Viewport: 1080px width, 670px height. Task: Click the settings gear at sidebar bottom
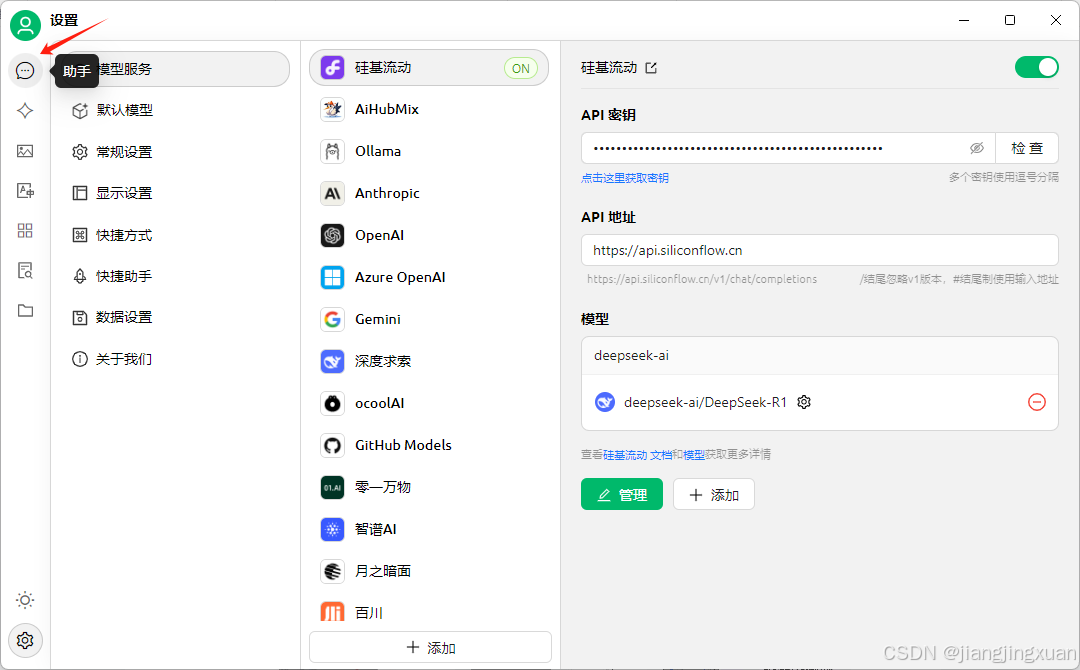pyautogui.click(x=25, y=640)
